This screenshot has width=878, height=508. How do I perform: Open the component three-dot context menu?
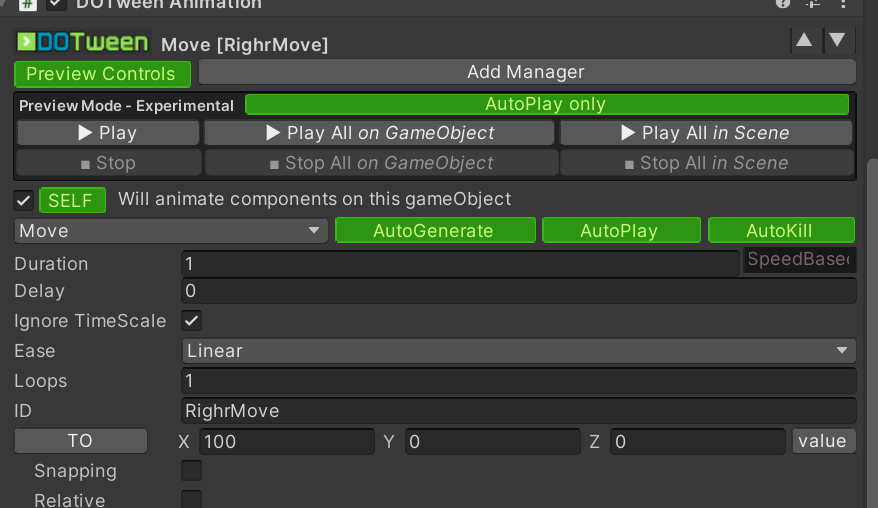click(843, 3)
